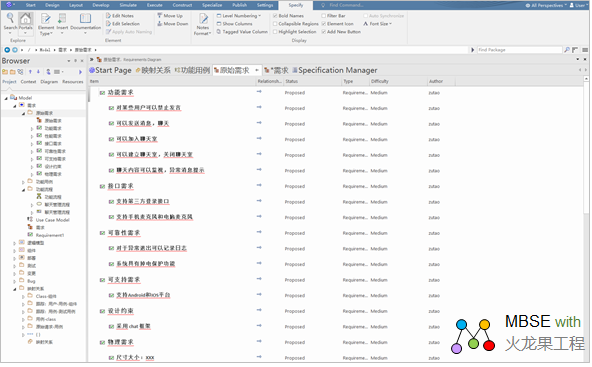Image resolution: width=592 pixels, height=367 pixels.
Task: Switch to the Resources tab in Browser
Action: 72,82
